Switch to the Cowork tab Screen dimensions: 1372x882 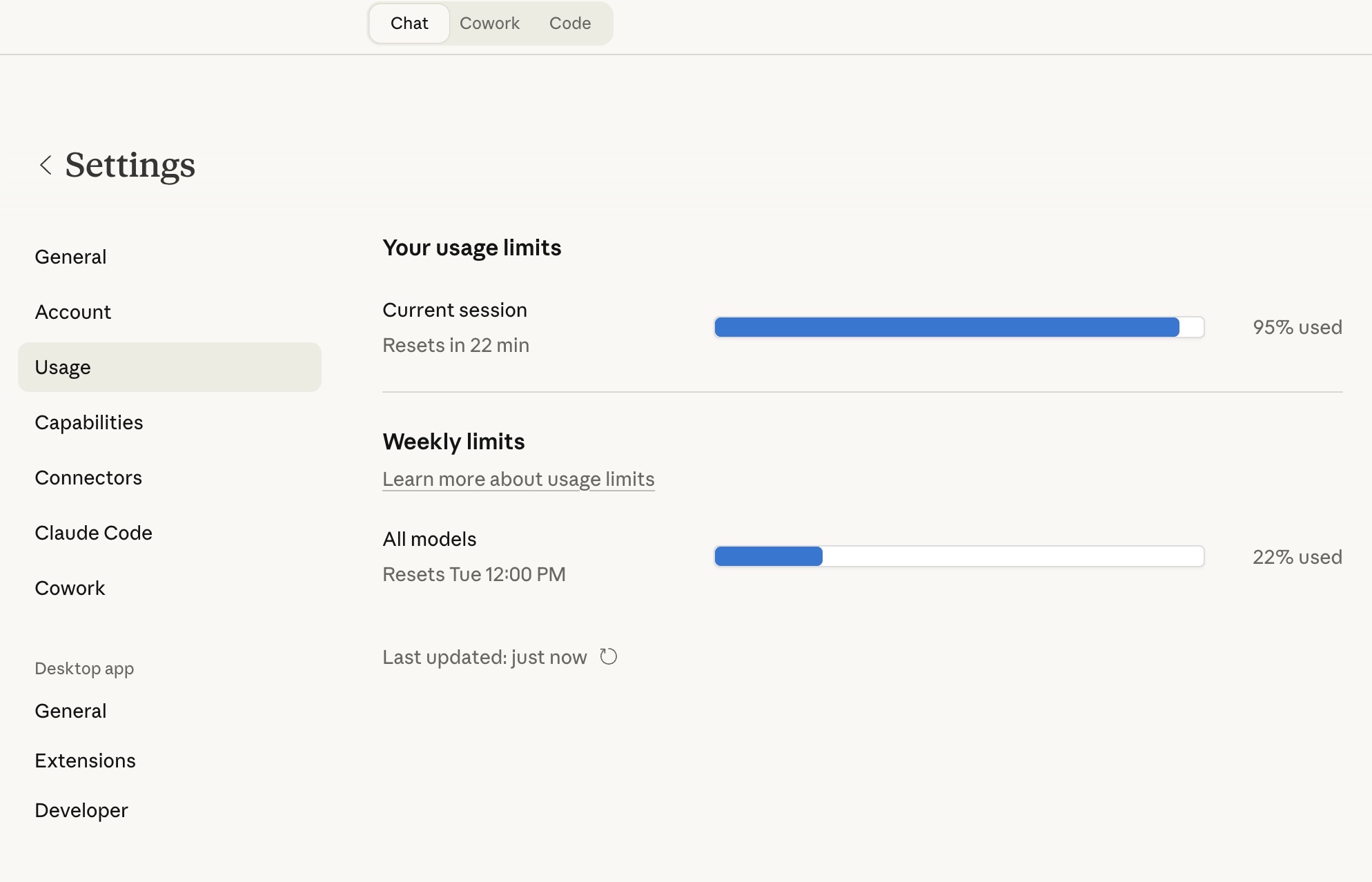489,23
